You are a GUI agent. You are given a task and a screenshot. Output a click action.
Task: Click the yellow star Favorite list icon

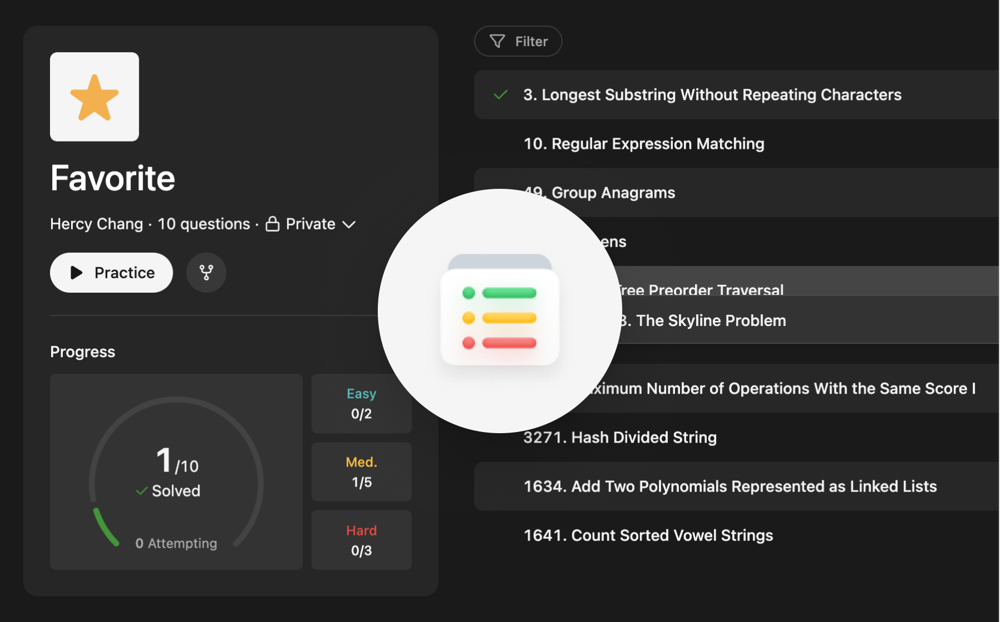point(94,97)
